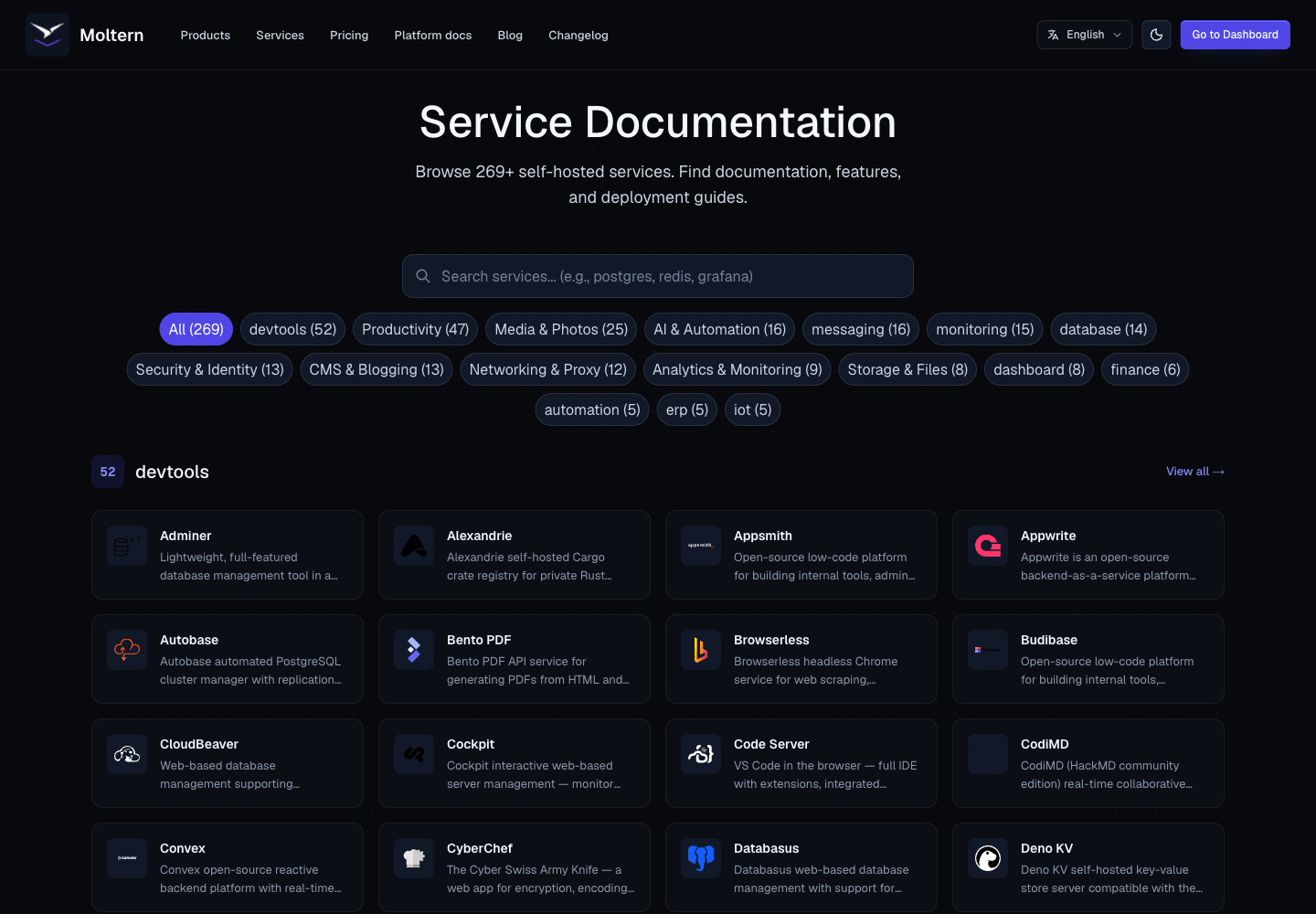The height and width of the screenshot is (914, 1316).
Task: Click Appsmith logo icon
Action: 701,546
